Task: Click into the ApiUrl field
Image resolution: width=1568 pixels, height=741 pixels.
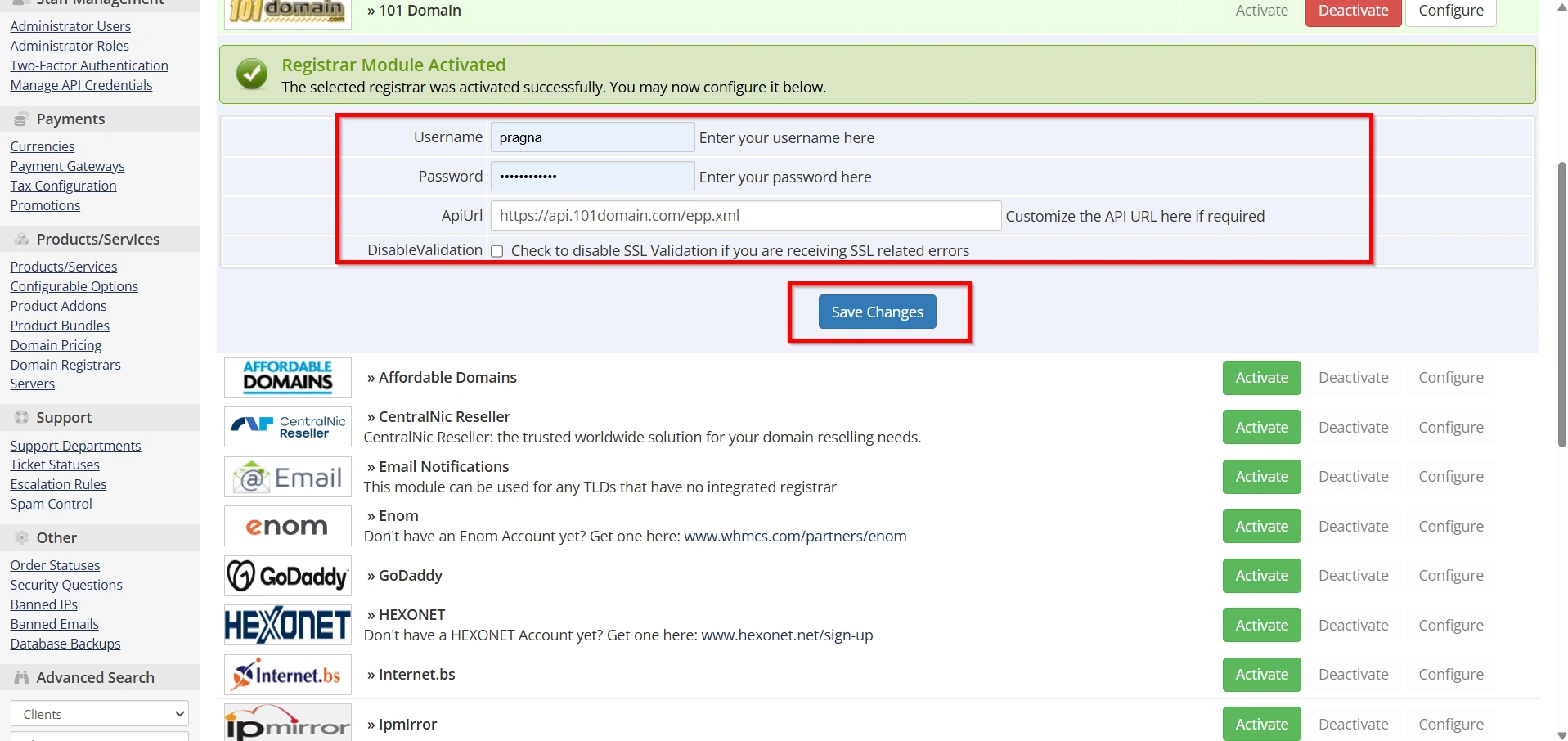Action: tap(746, 216)
